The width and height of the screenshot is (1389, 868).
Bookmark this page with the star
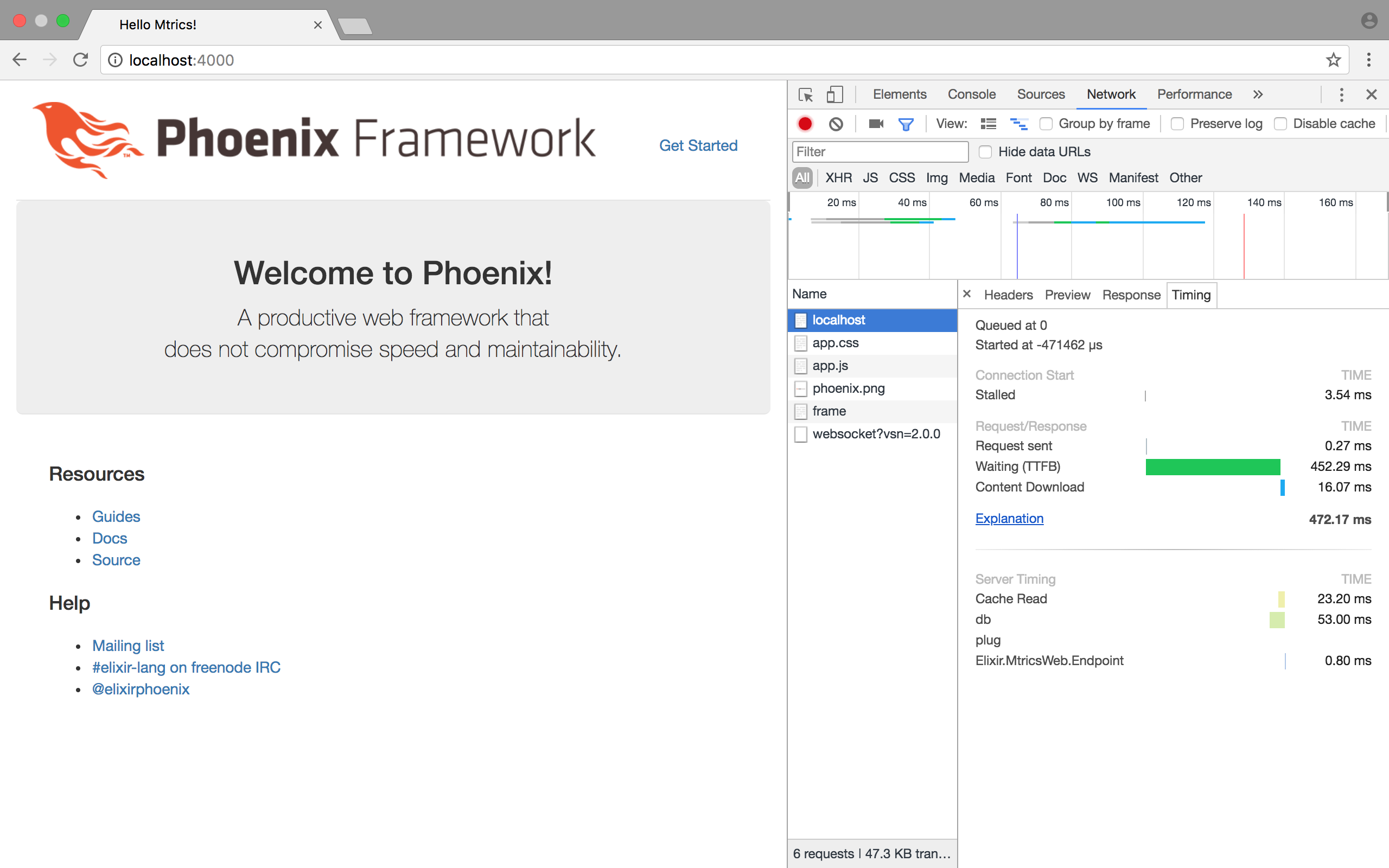coord(1333,60)
